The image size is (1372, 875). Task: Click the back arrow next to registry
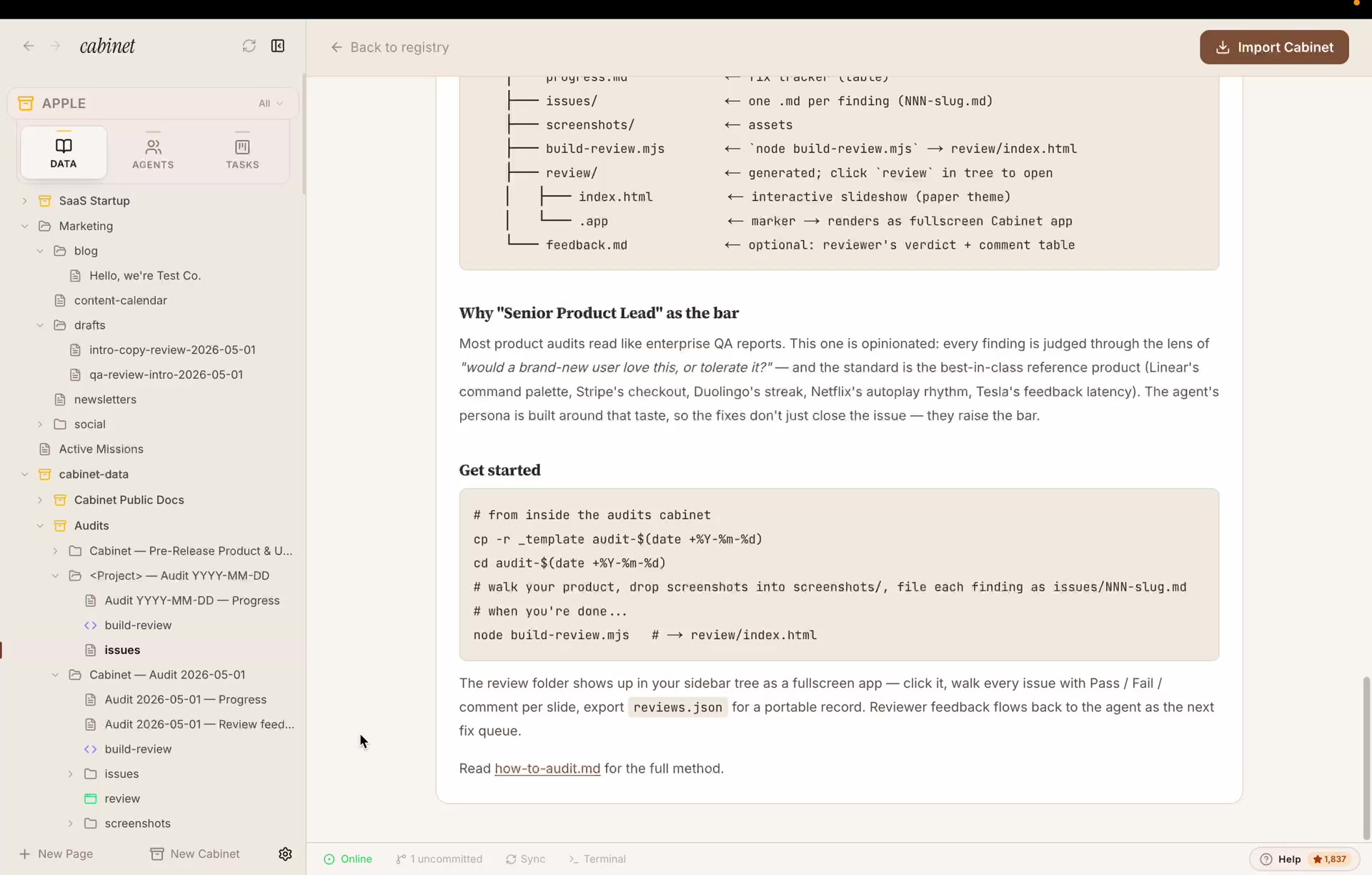pyautogui.click(x=336, y=47)
